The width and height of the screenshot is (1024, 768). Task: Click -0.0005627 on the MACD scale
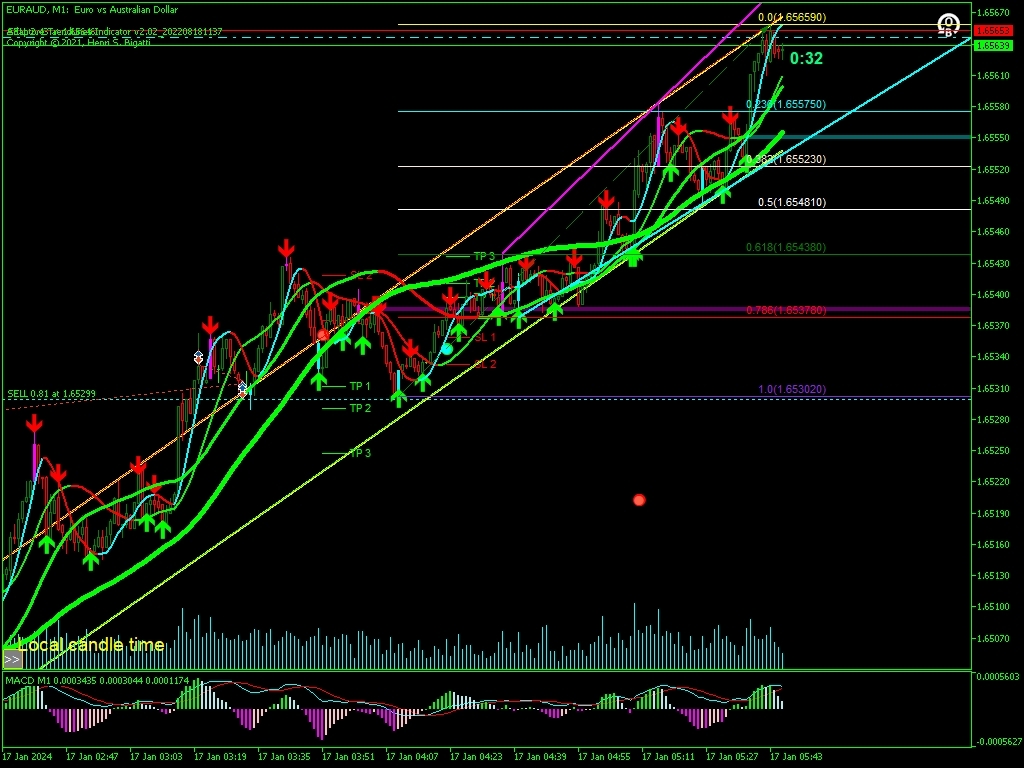(x=997, y=742)
